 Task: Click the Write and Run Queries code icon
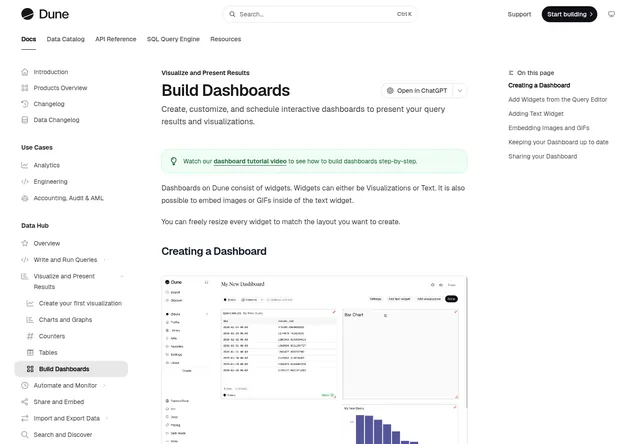click(25, 260)
